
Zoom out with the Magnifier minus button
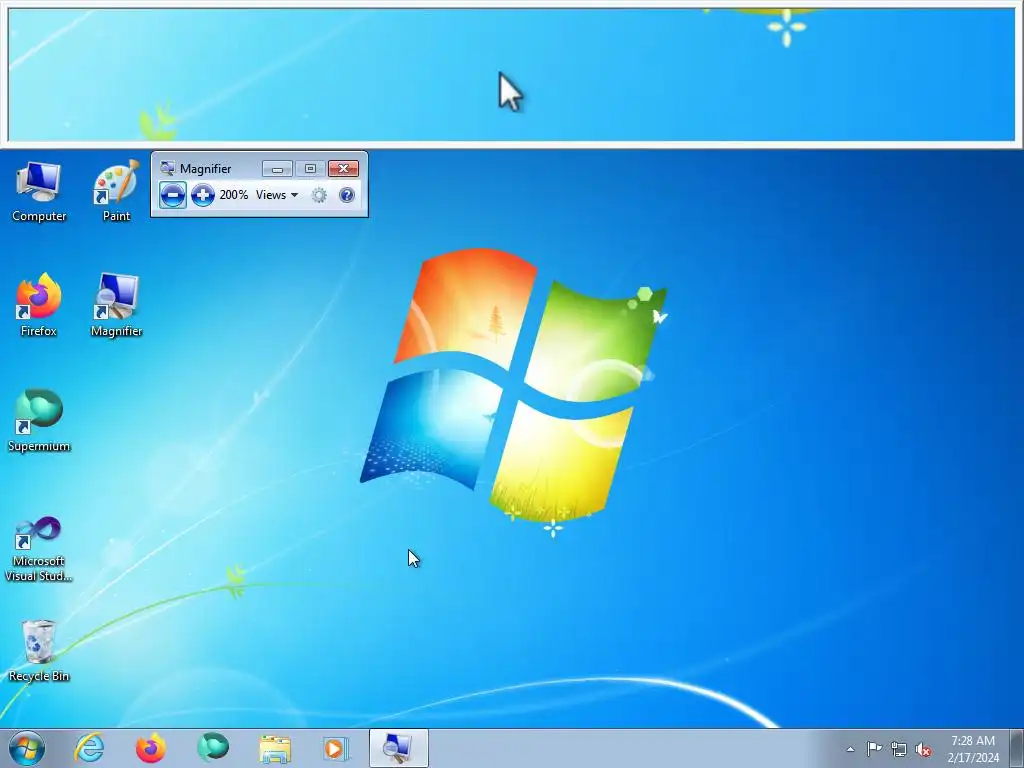pyautogui.click(x=172, y=195)
